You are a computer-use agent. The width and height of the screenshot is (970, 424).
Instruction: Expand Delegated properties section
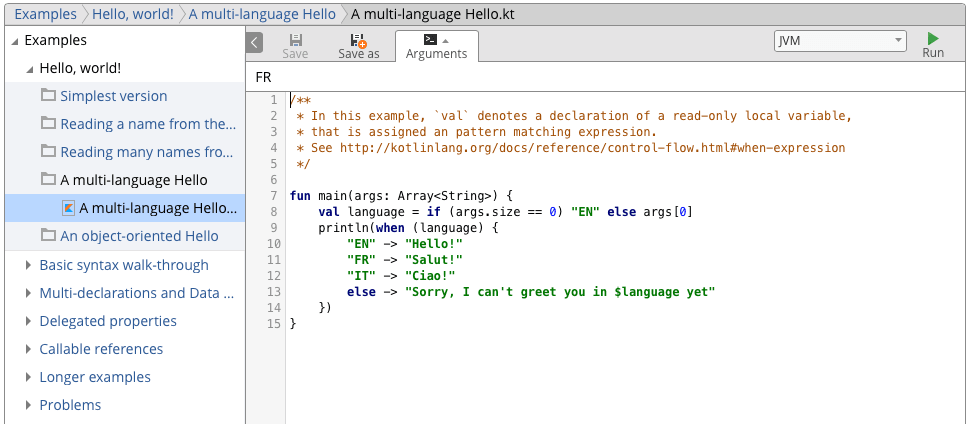(x=28, y=321)
